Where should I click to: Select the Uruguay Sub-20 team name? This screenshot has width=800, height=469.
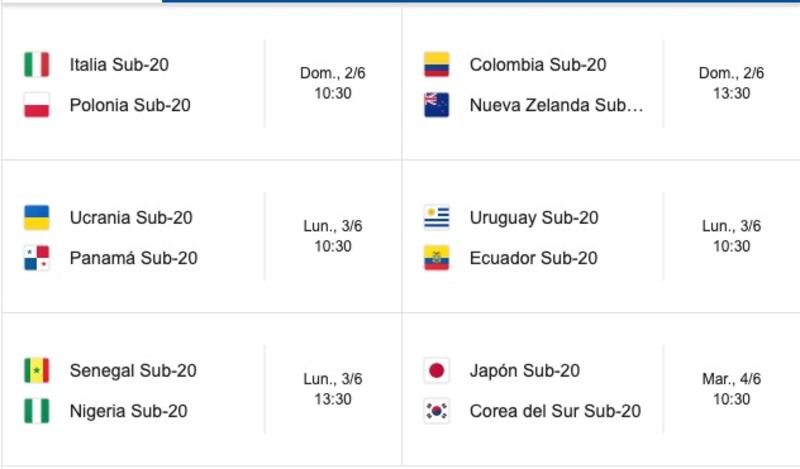[534, 218]
